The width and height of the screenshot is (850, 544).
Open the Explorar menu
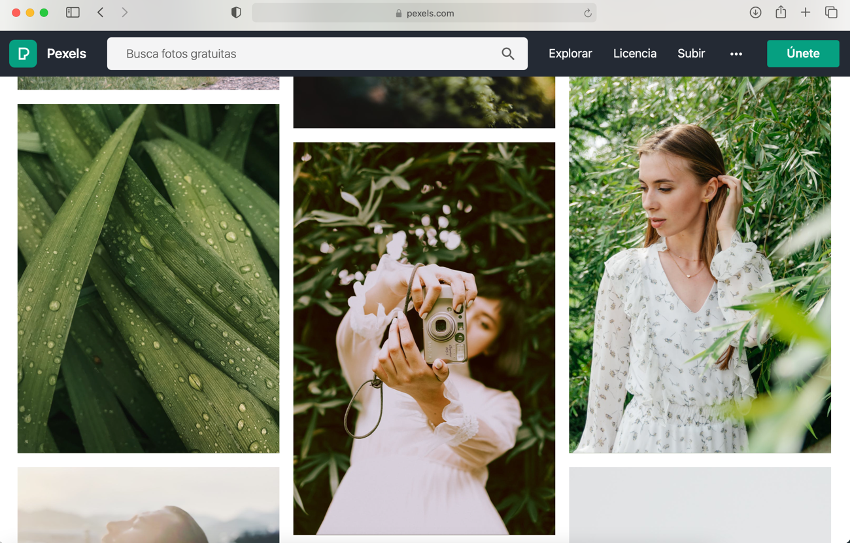[x=570, y=54]
